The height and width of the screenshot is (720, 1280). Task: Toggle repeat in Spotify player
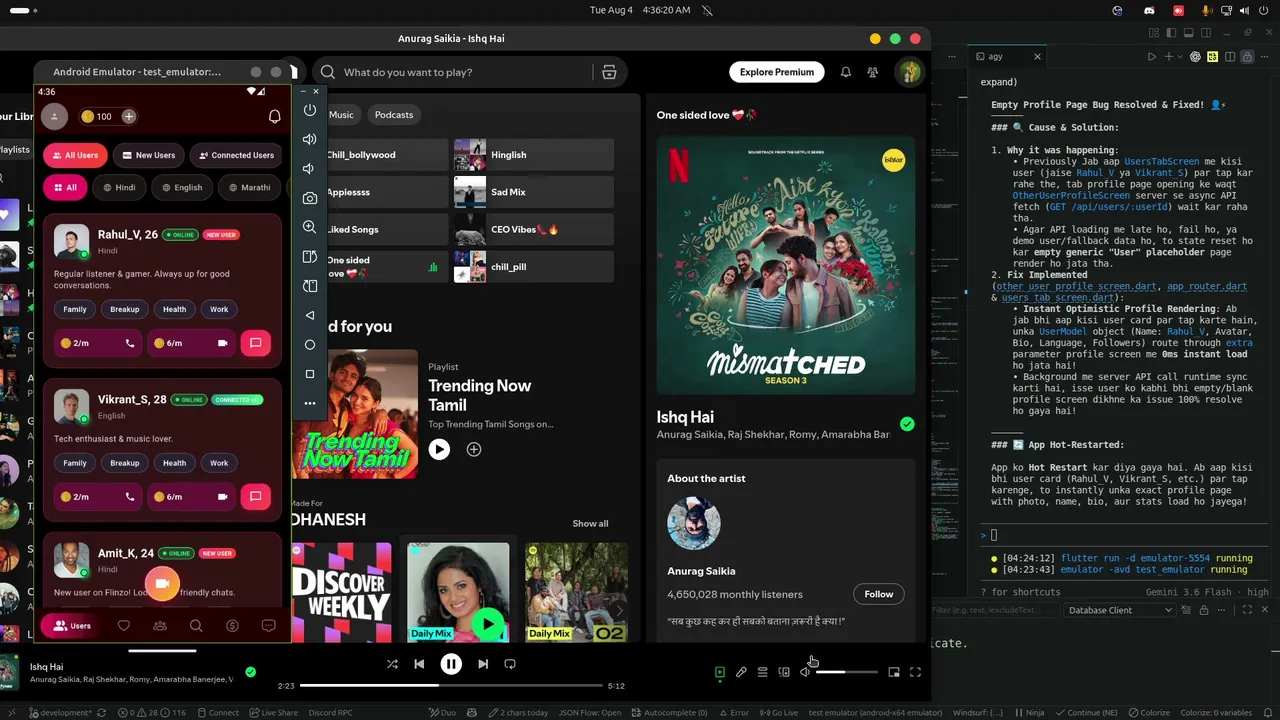point(510,664)
